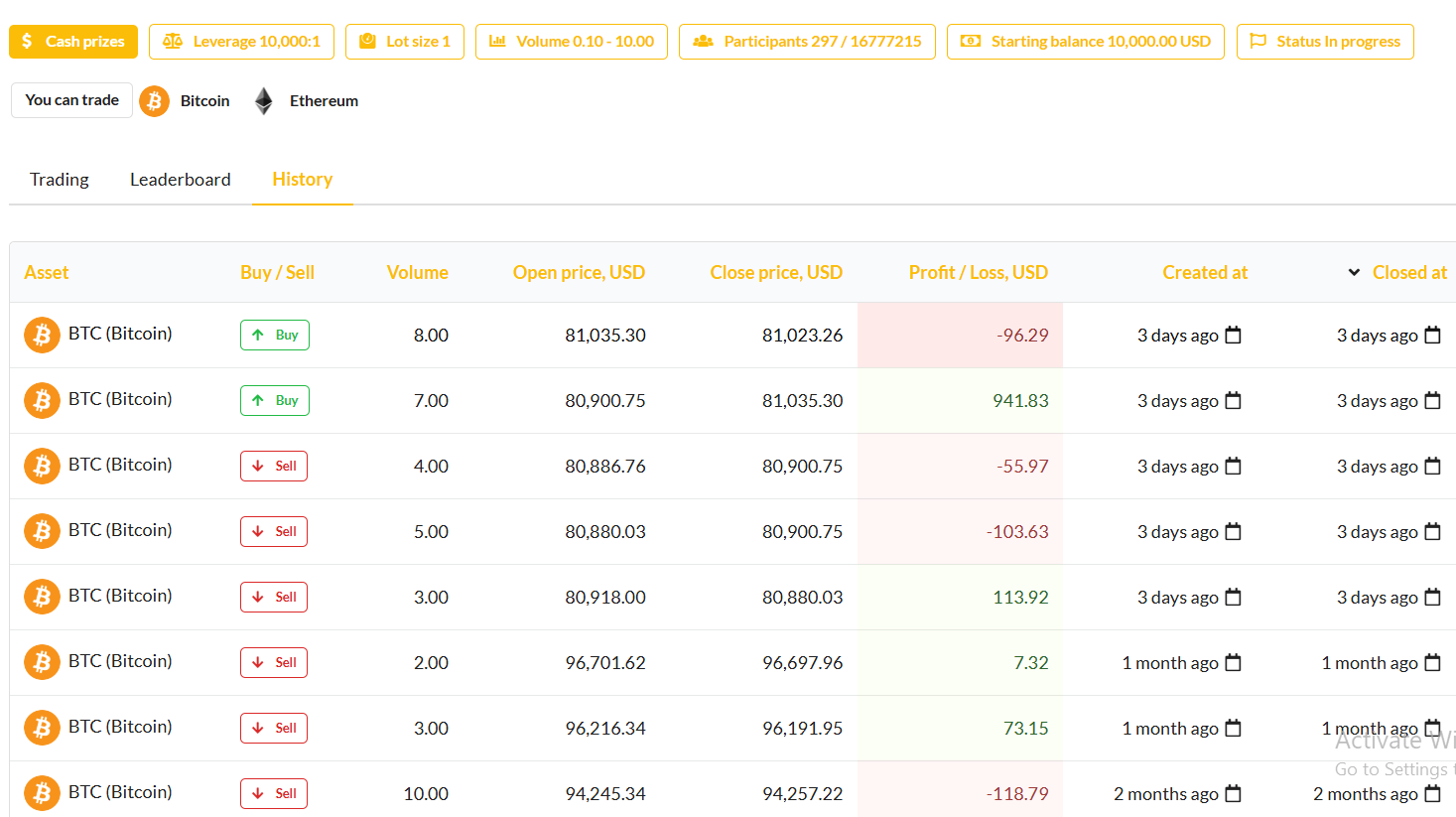Click the scales icon beside Leverage 10,000:1

tap(173, 41)
